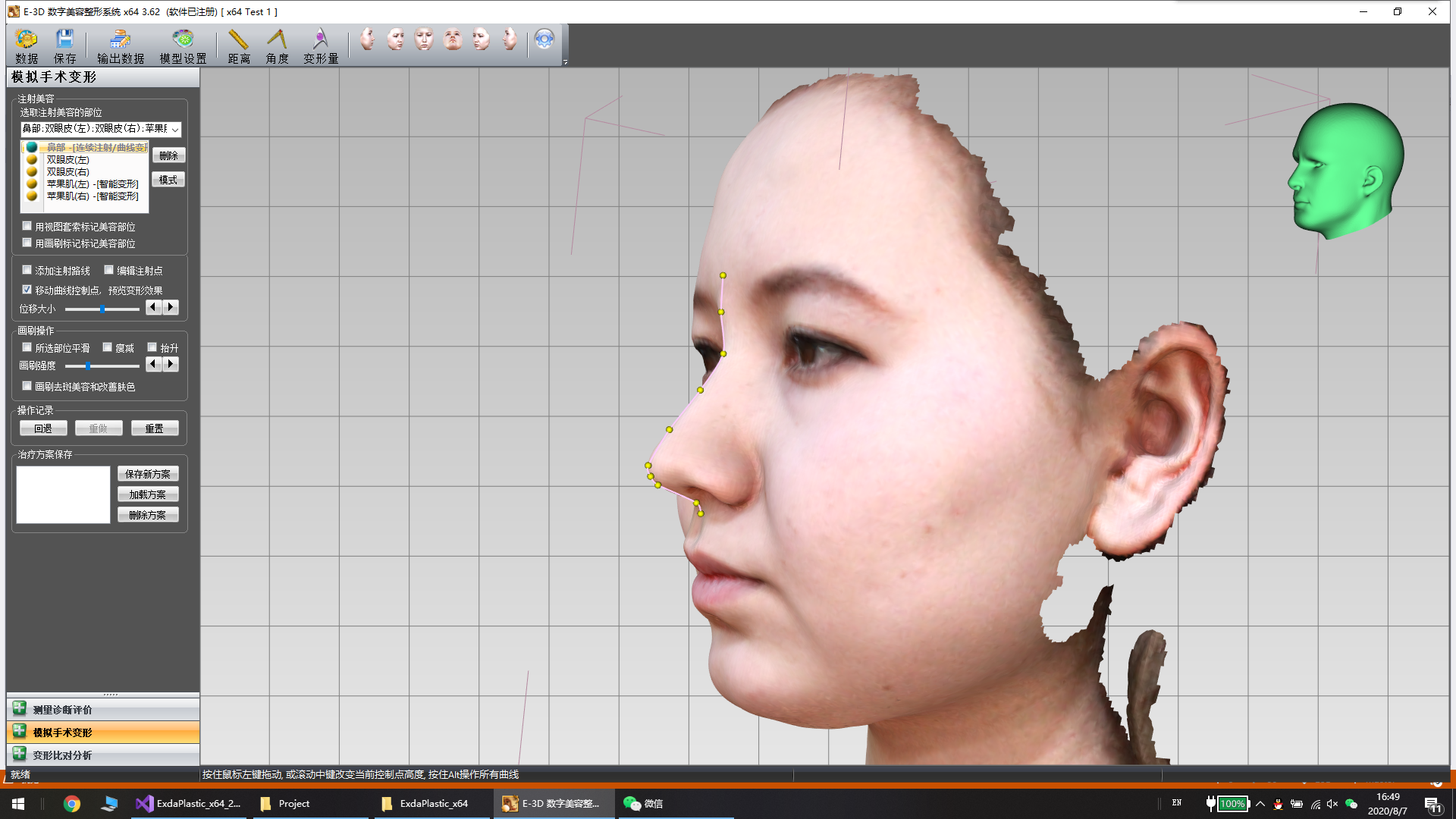This screenshot has width=1456, height=819.
Task: Open Chrome from the taskbar
Action: click(72, 804)
